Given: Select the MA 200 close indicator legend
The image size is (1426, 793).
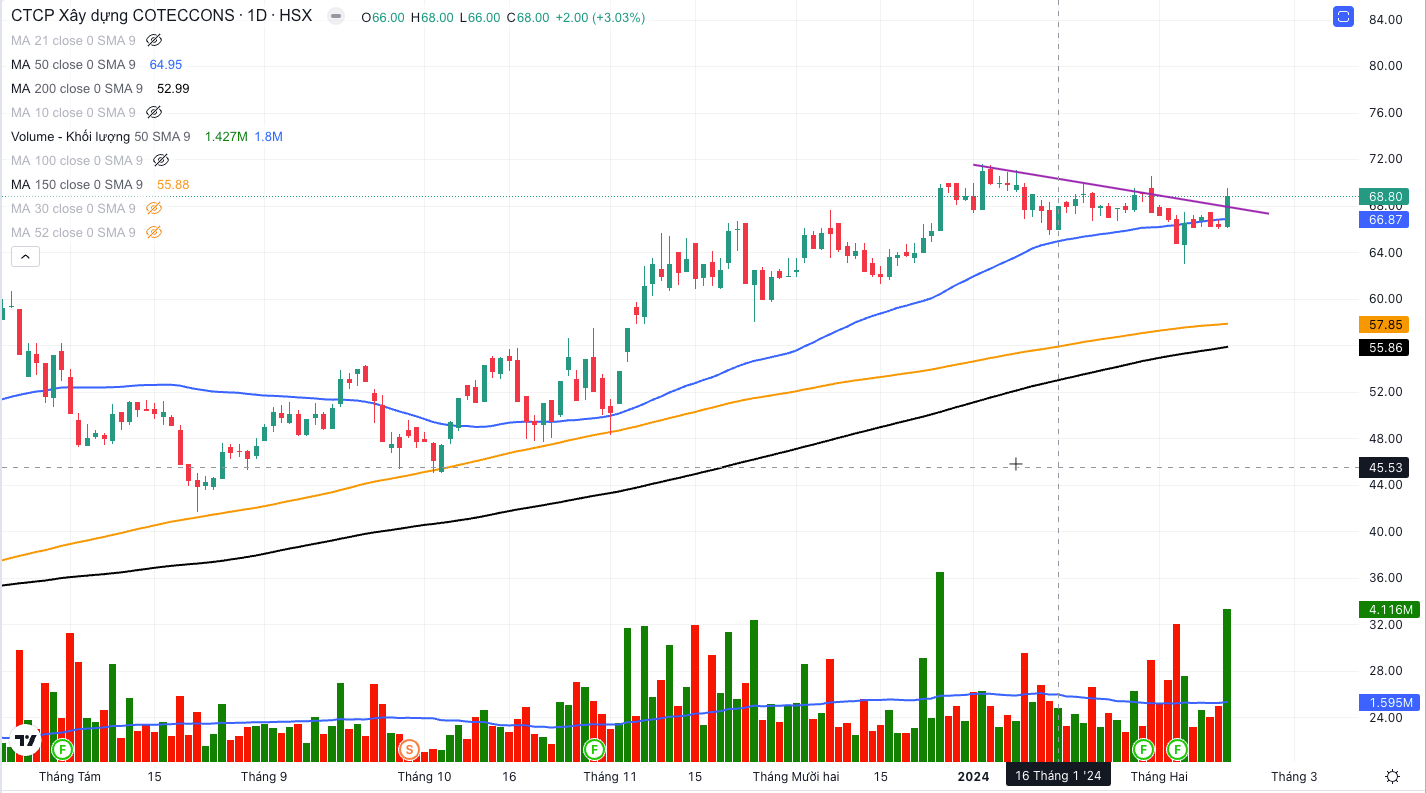Looking at the screenshot, I should (77, 88).
